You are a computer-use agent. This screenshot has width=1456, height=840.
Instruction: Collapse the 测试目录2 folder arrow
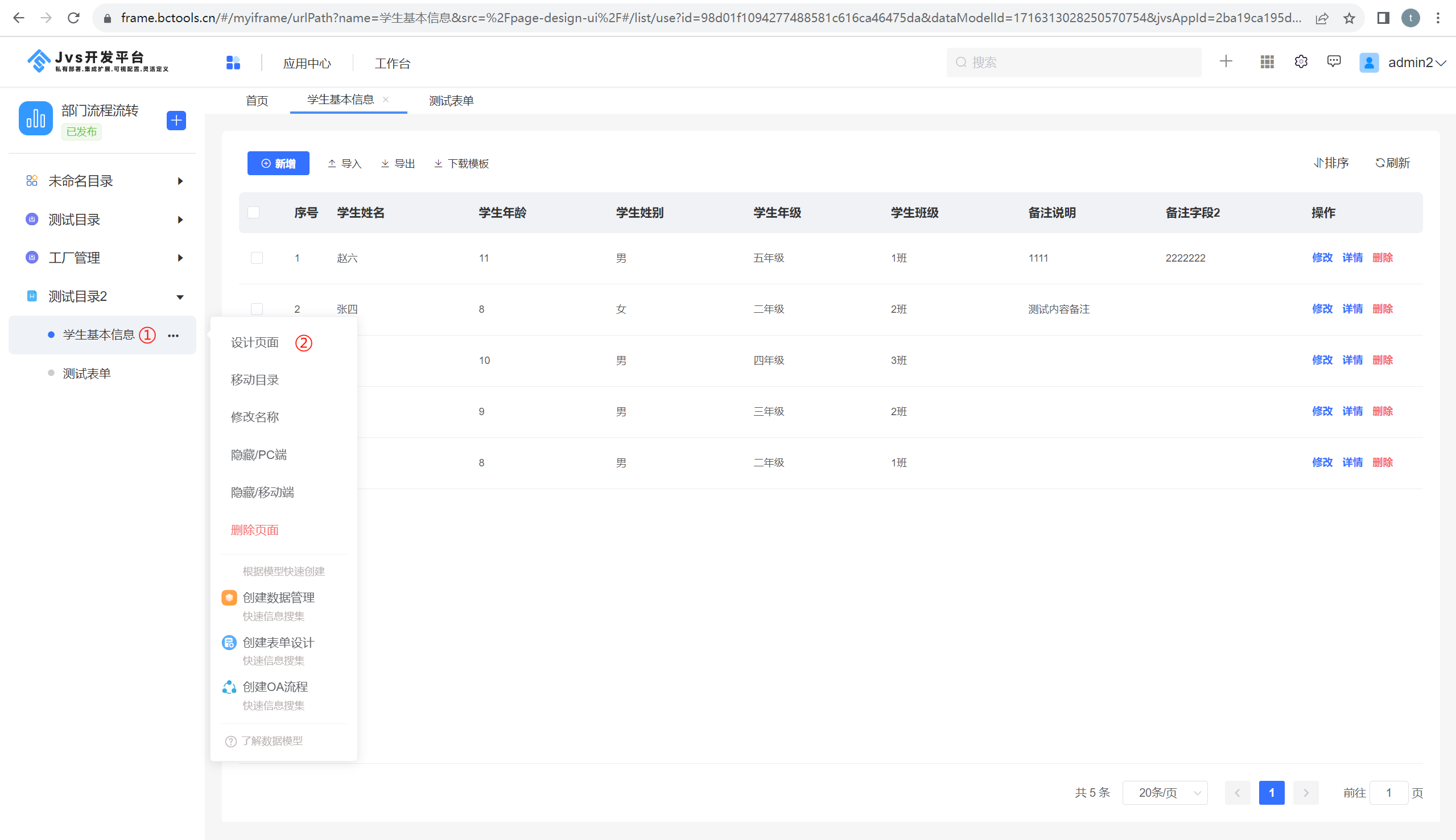(180, 297)
